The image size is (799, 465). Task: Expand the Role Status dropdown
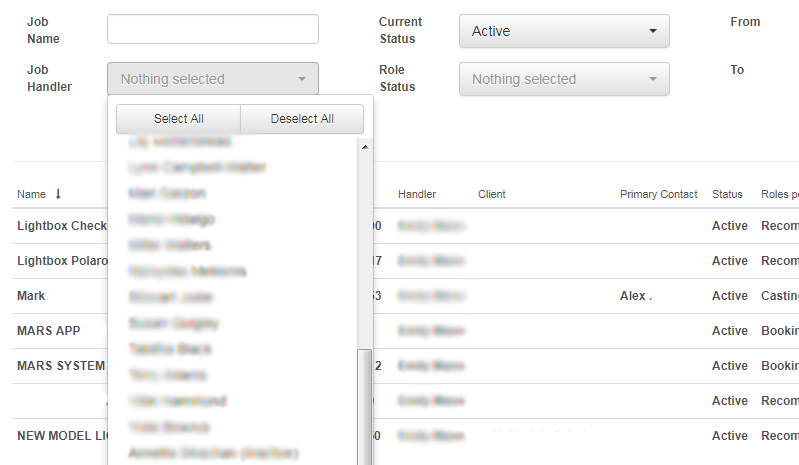564,79
